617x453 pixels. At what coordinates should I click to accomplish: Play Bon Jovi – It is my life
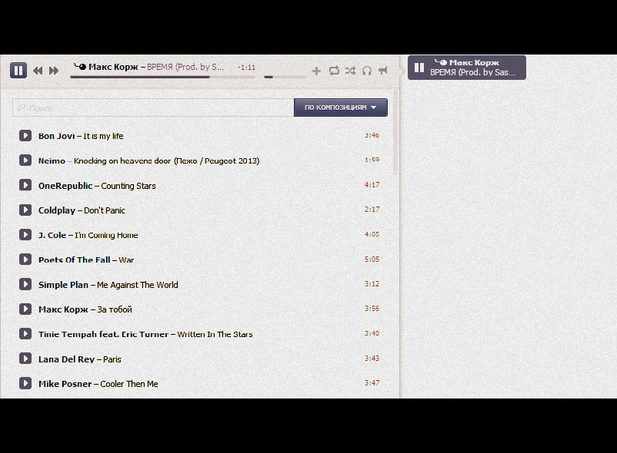(25, 136)
